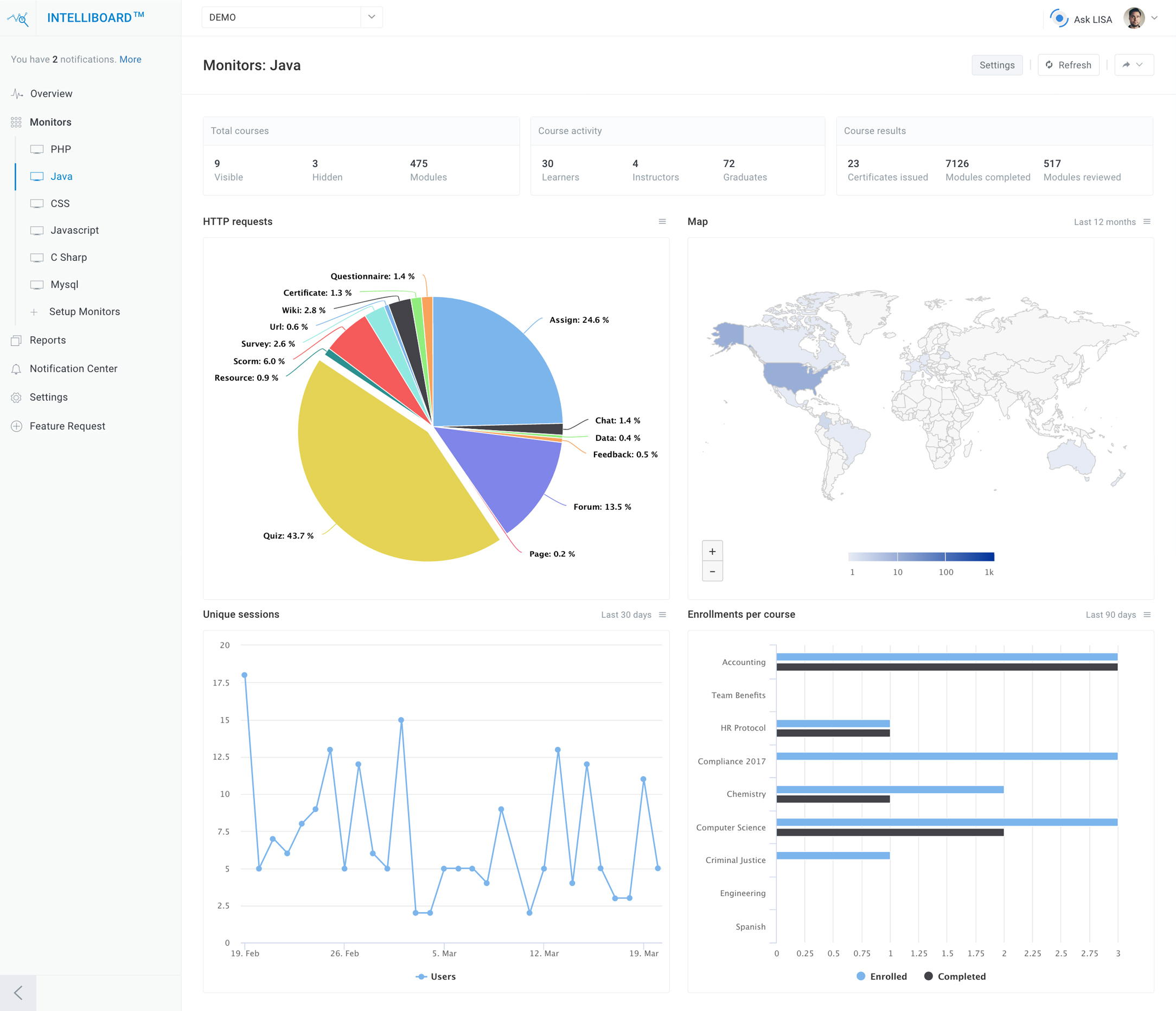Expand the user profile menu chevron
This screenshot has width=1176, height=1011.
pyautogui.click(x=1154, y=18)
